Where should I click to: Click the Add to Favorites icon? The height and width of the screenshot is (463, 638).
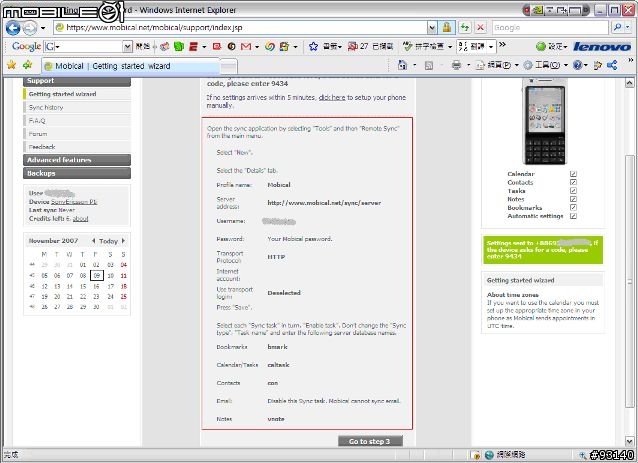[x=28, y=65]
